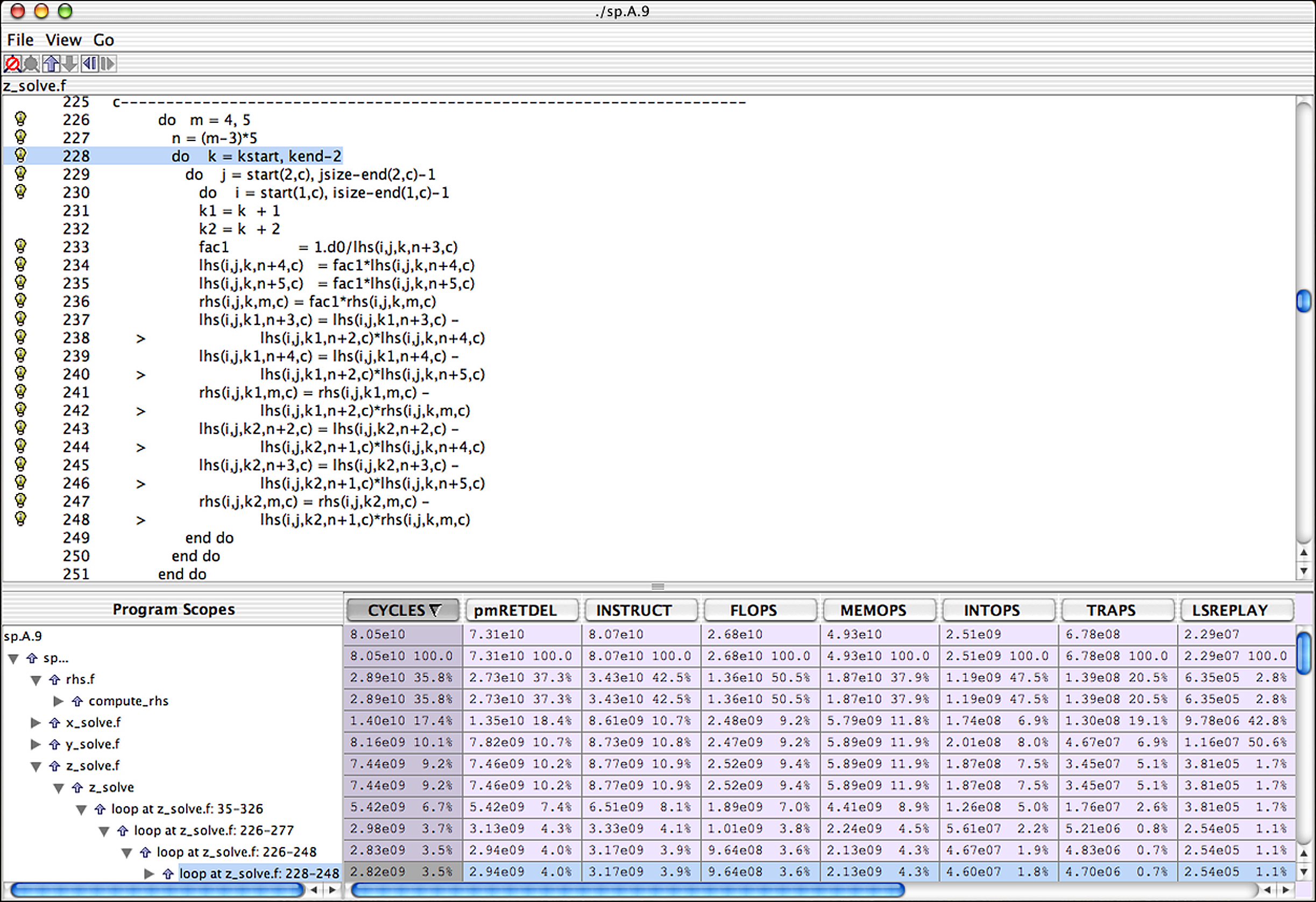Collapse the rhs.f tree node
The image size is (1316, 902).
click(x=36, y=680)
